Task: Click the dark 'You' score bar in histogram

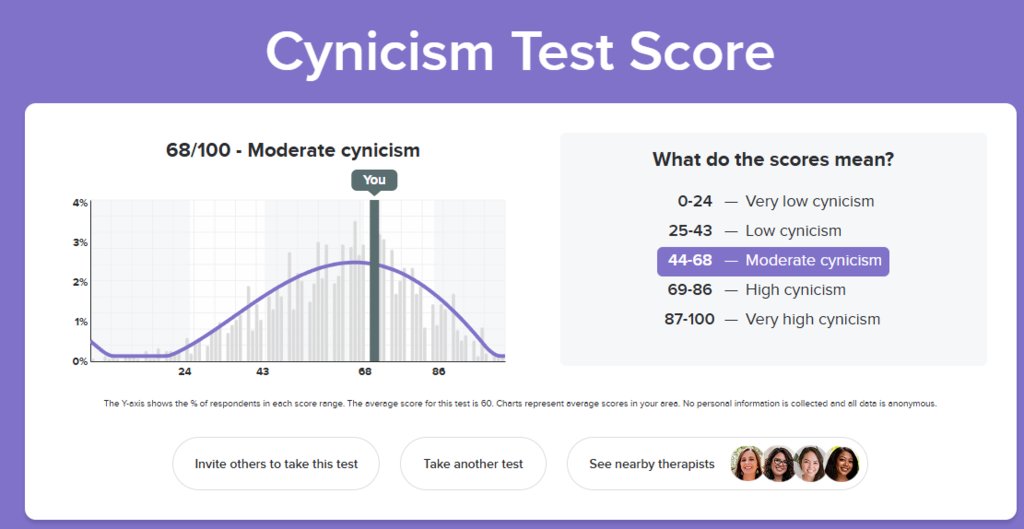Action: coord(374,281)
